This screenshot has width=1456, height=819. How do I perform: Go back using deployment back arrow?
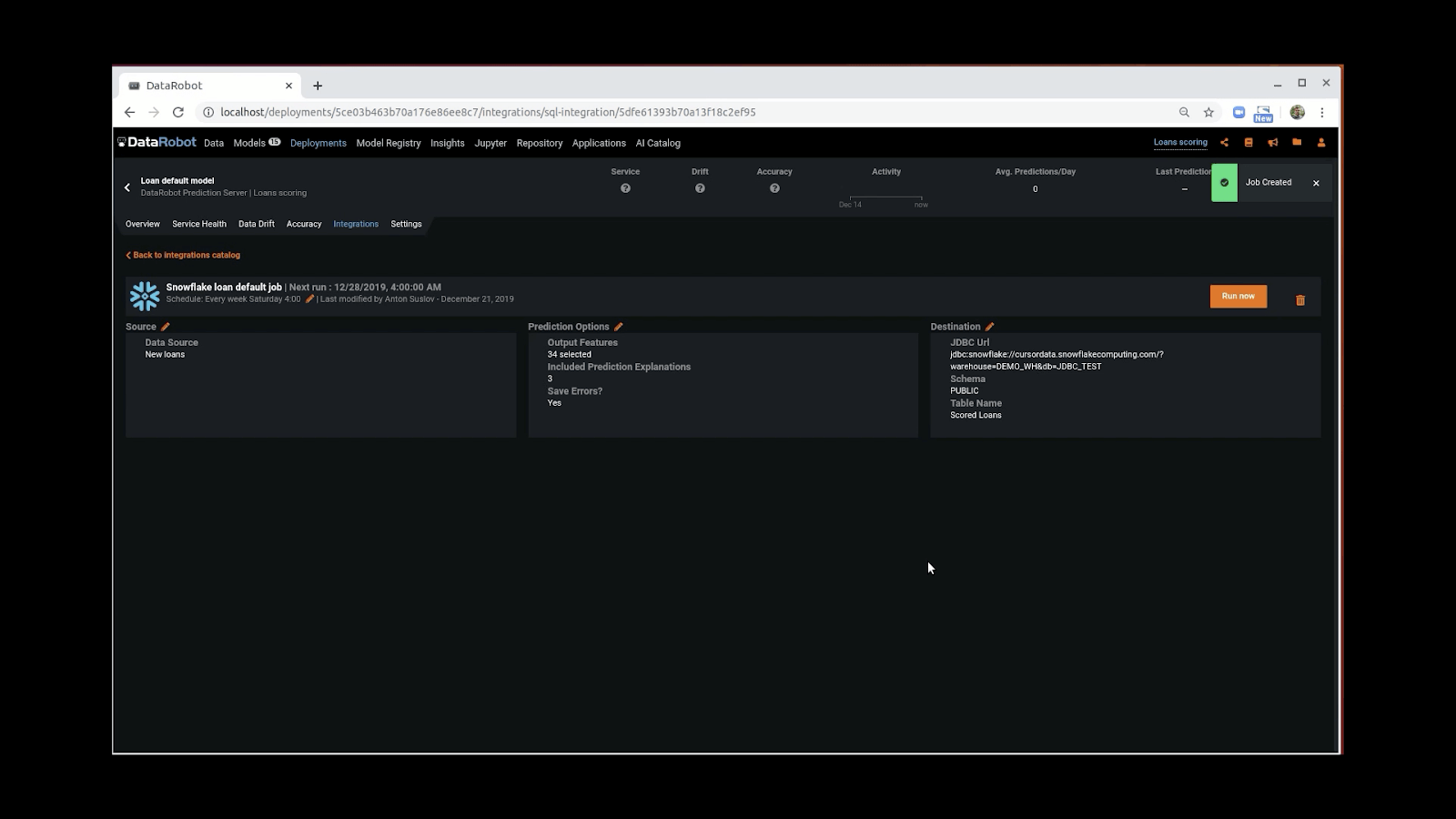pyautogui.click(x=127, y=187)
